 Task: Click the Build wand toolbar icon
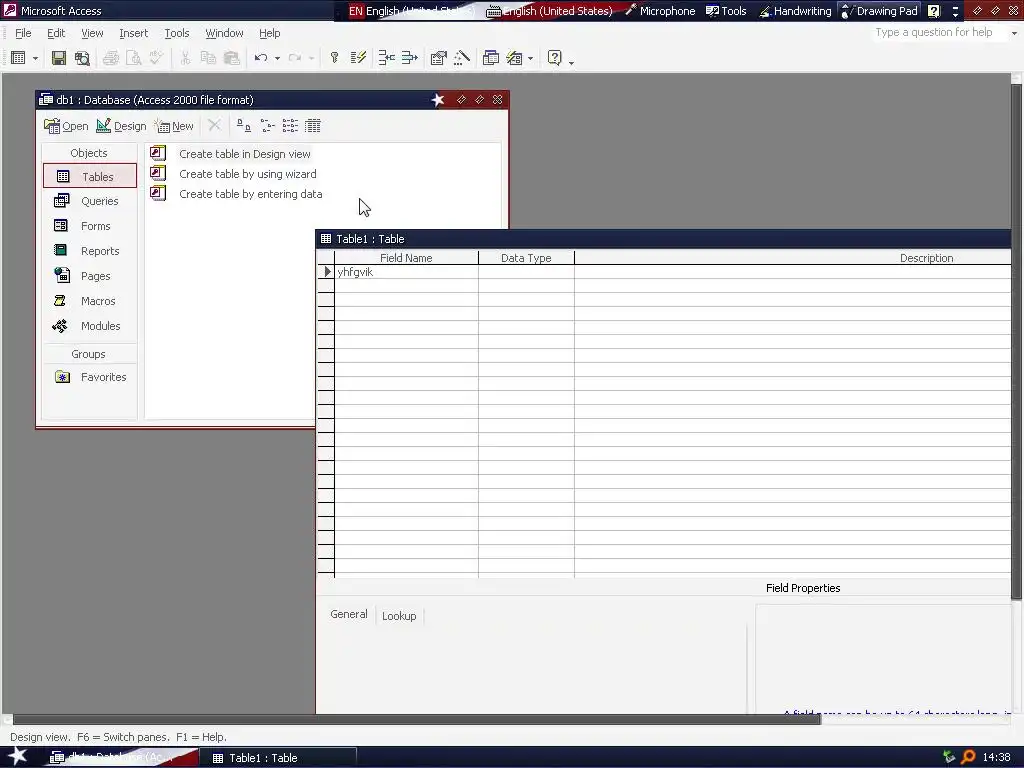point(462,58)
